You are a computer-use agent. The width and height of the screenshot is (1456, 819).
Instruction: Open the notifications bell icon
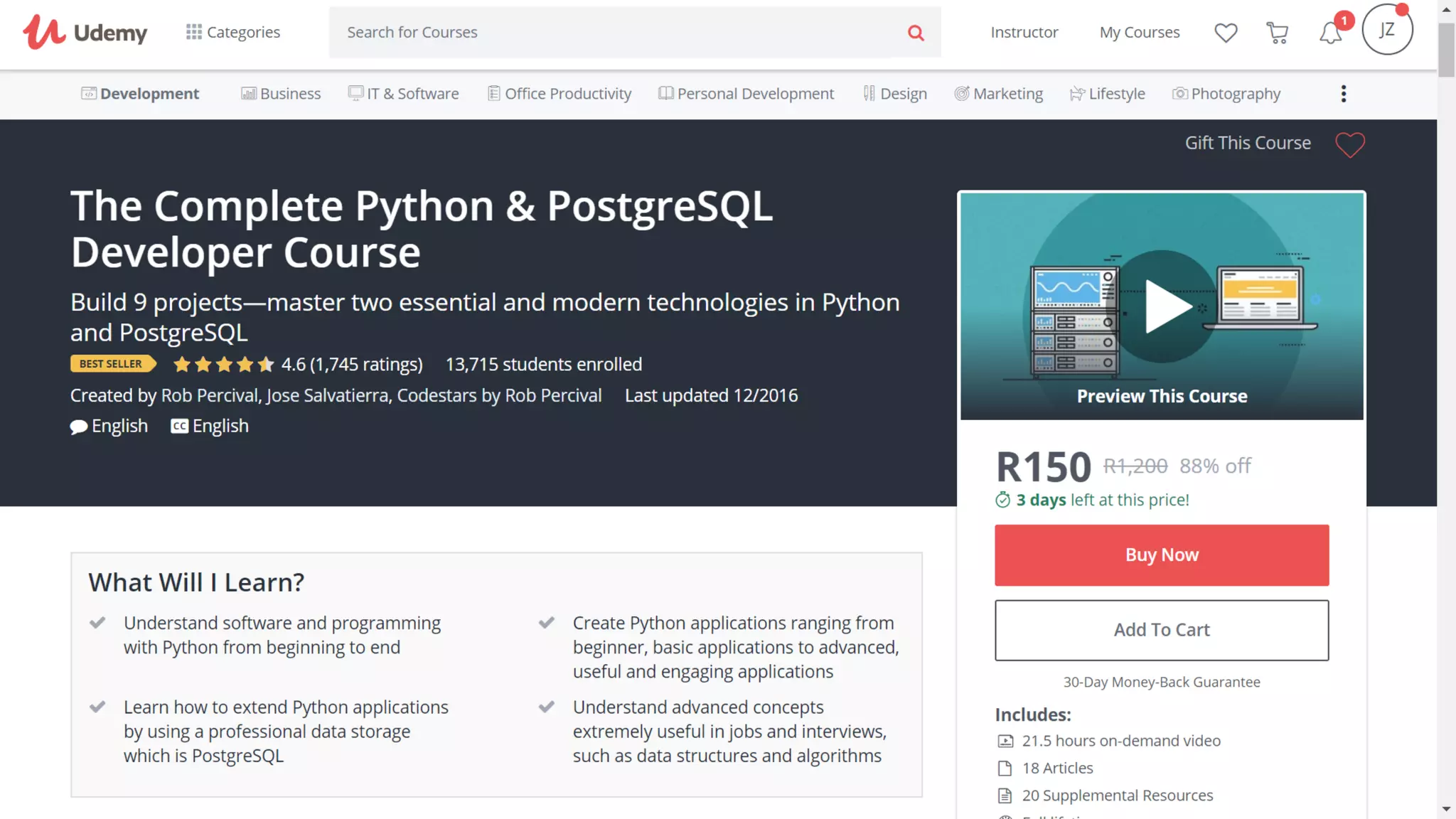(x=1330, y=33)
